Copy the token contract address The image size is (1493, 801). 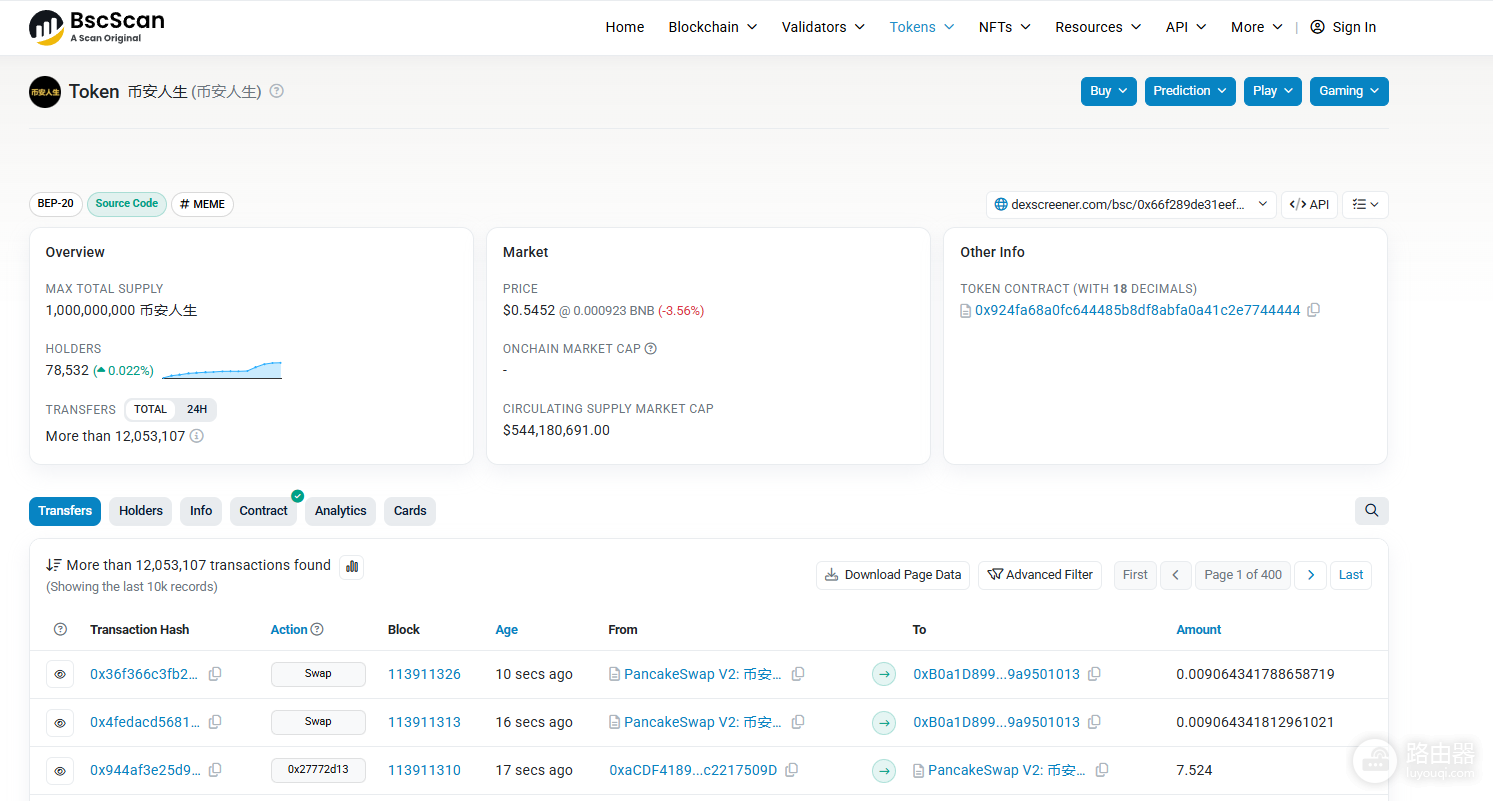[1314, 310]
